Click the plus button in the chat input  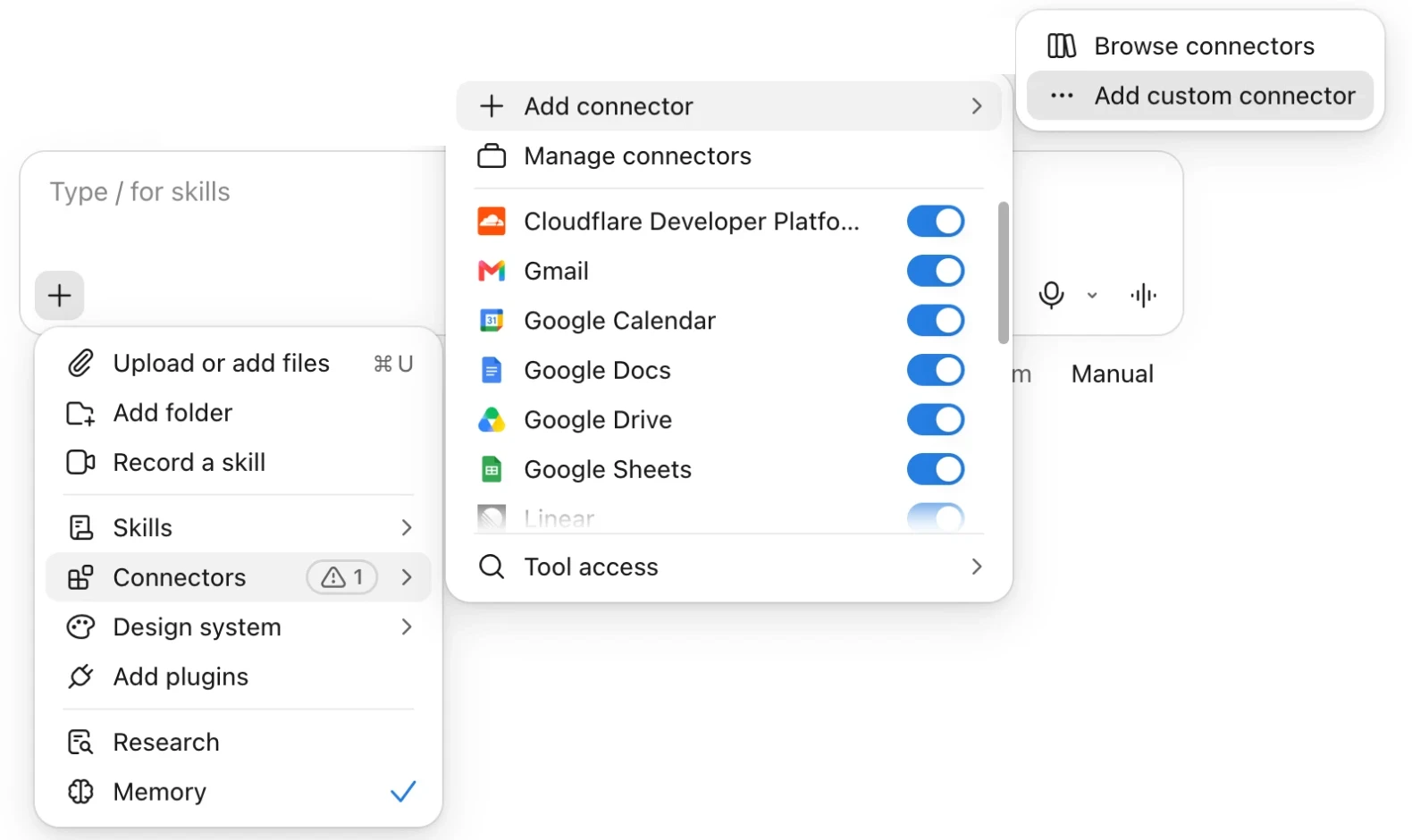tap(60, 295)
